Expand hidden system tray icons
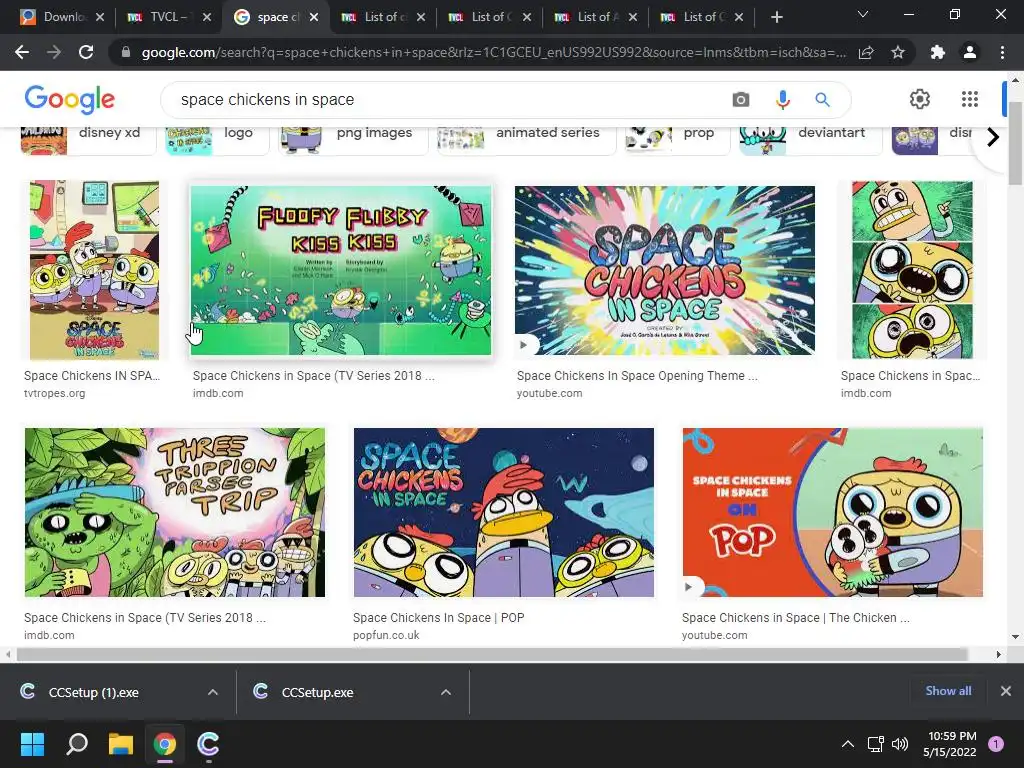The width and height of the screenshot is (1024, 768). tap(848, 744)
